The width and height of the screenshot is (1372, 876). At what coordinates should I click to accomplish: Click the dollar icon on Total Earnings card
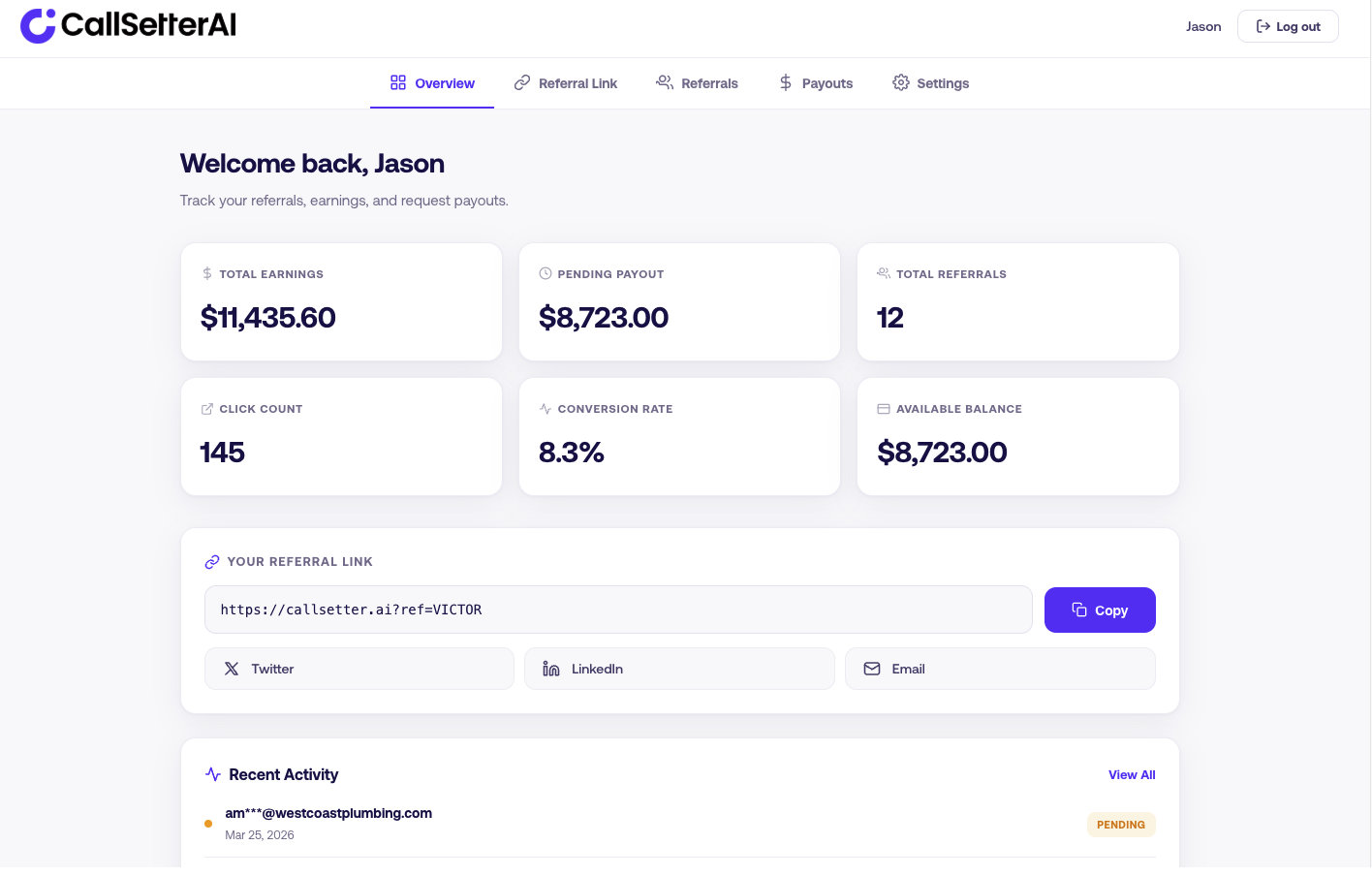(x=206, y=273)
